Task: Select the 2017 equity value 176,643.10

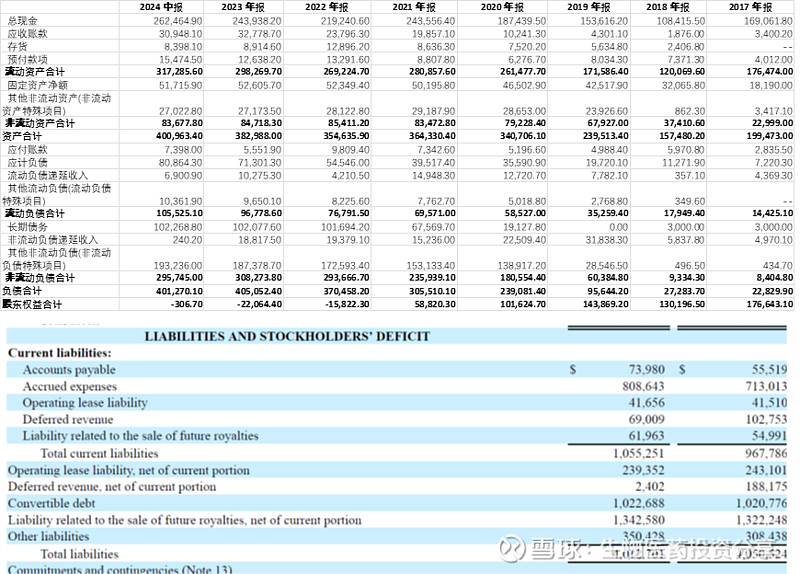Action: [x=770, y=304]
